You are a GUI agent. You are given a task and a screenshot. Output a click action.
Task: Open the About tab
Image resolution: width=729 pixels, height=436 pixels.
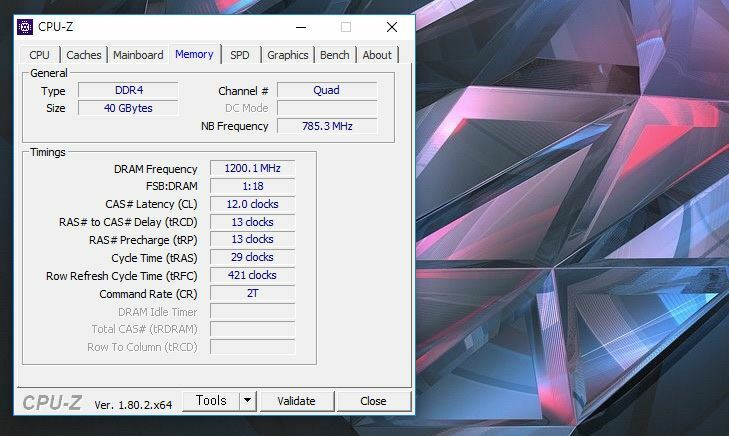[377, 55]
